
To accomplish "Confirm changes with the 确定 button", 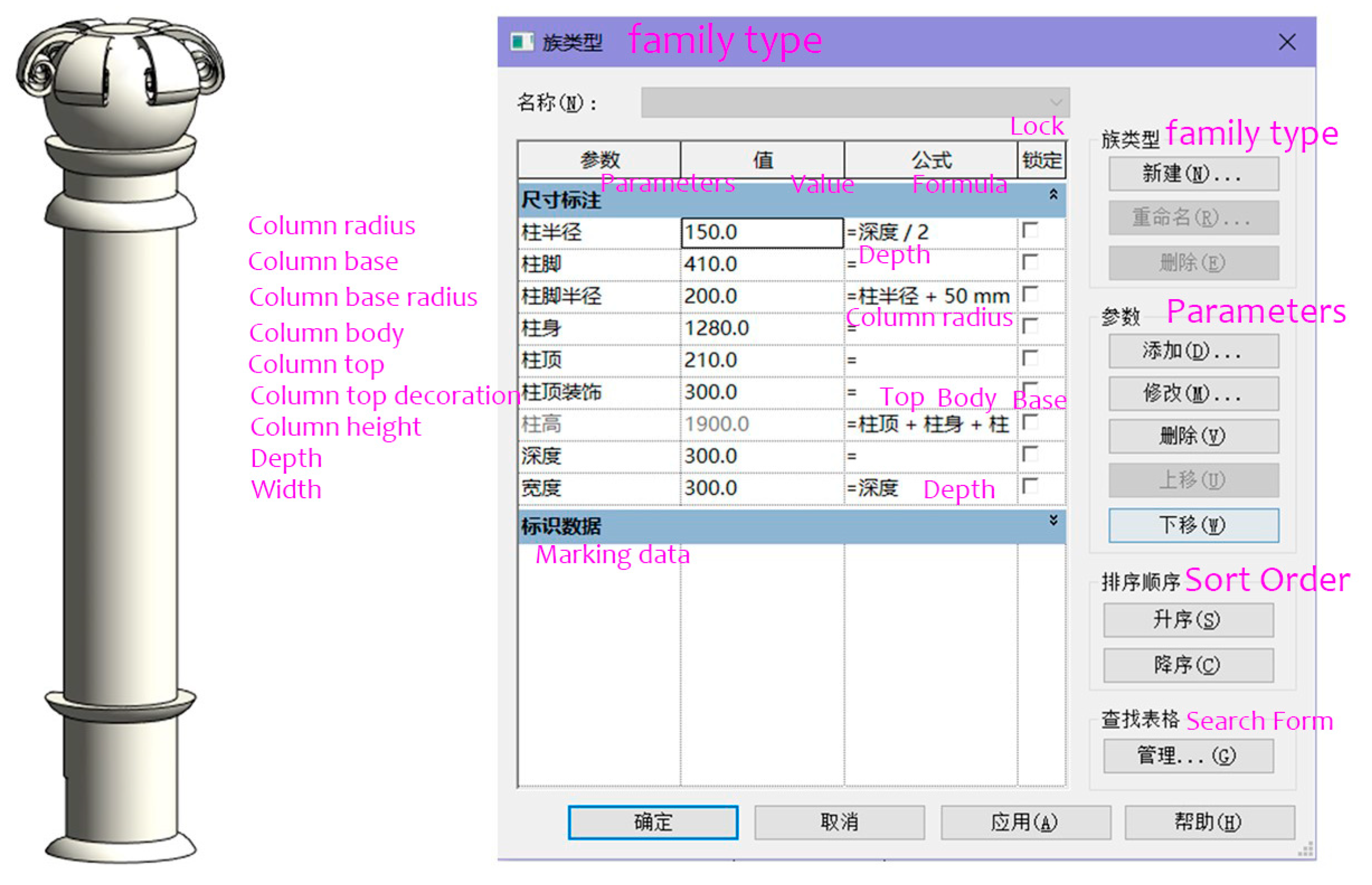I will [653, 821].
